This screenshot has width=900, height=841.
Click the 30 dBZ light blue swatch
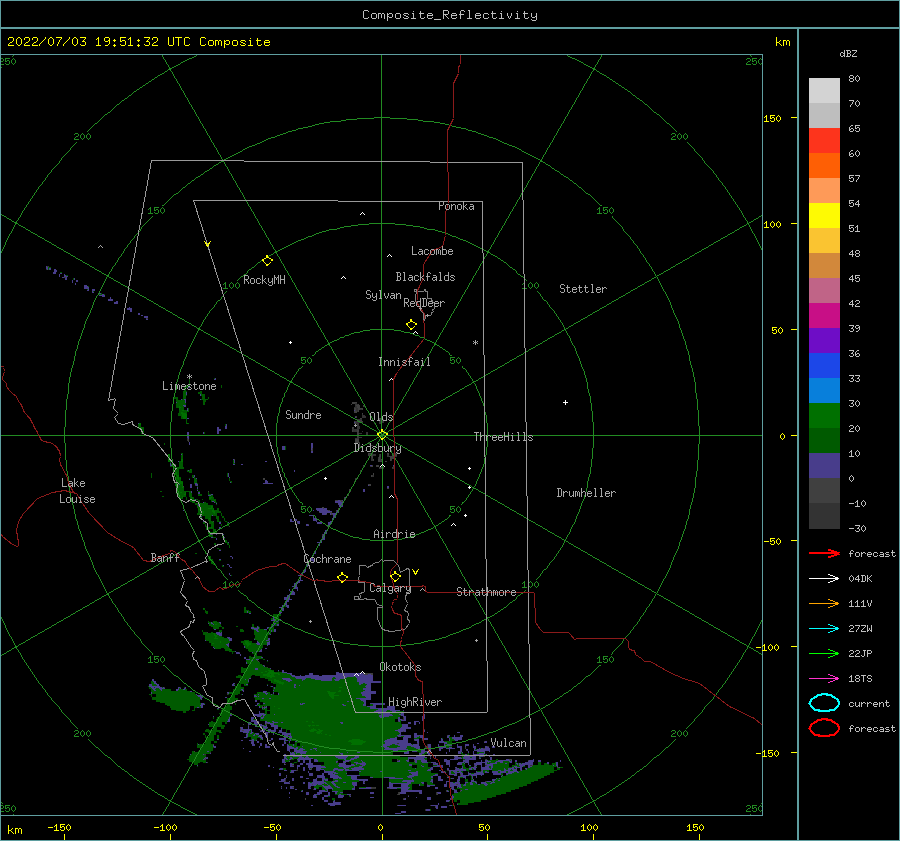click(824, 390)
